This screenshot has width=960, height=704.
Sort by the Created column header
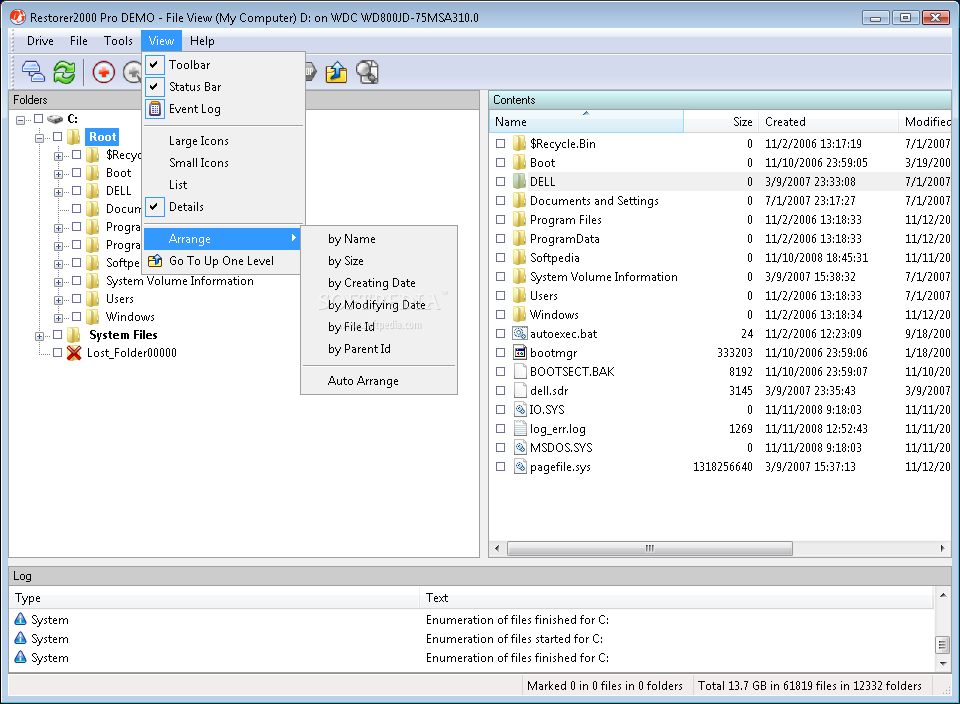click(x=828, y=122)
